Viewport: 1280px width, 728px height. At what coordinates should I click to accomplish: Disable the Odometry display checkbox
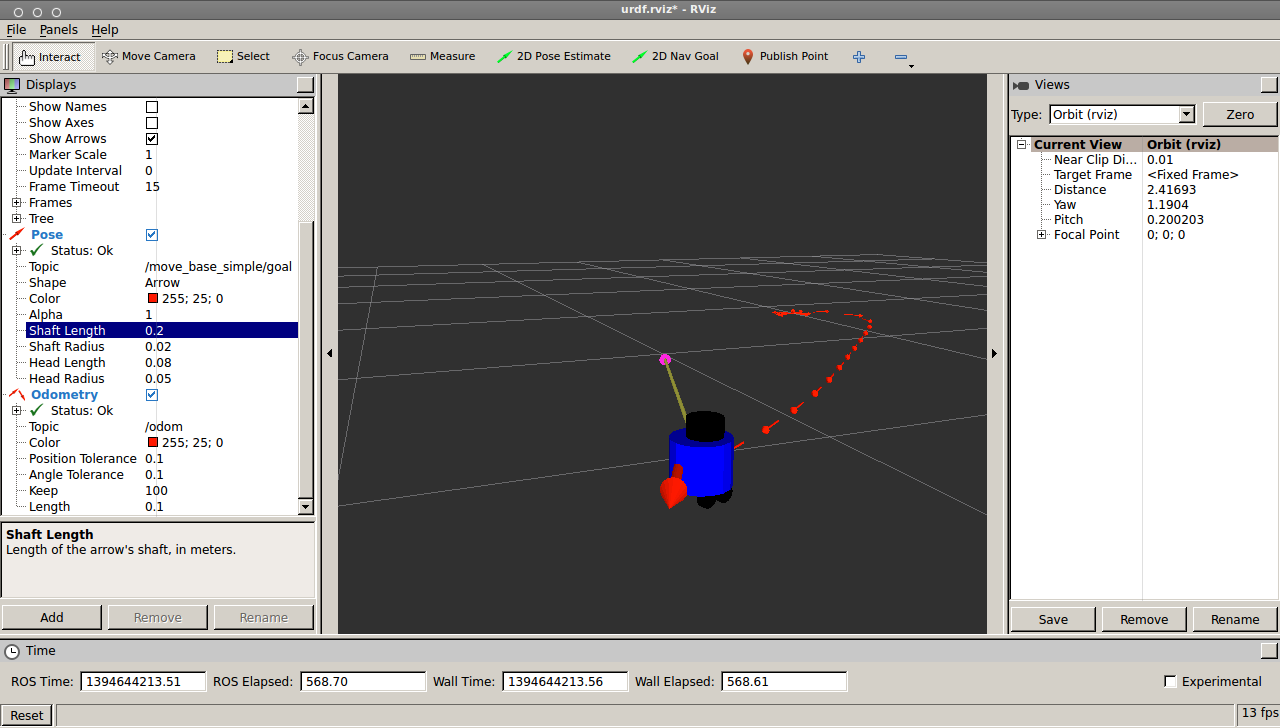click(x=152, y=395)
